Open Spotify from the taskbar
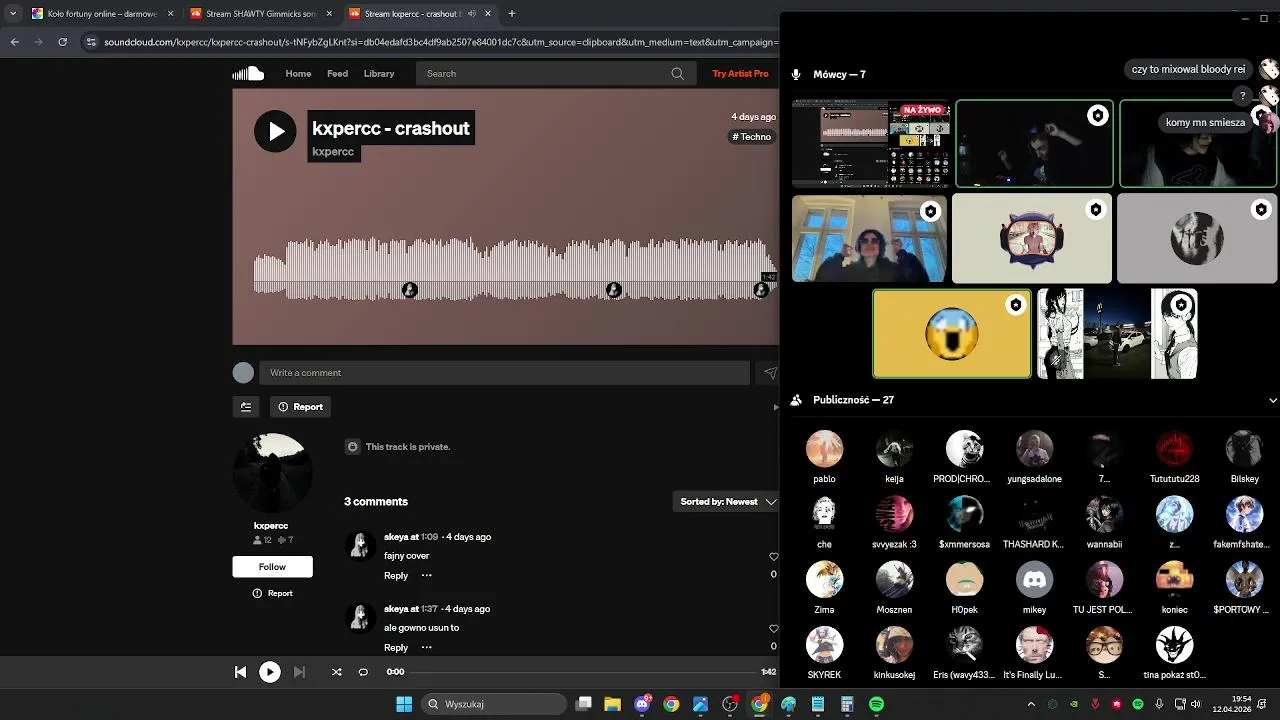Image resolution: width=1280 pixels, height=720 pixels. (x=876, y=704)
